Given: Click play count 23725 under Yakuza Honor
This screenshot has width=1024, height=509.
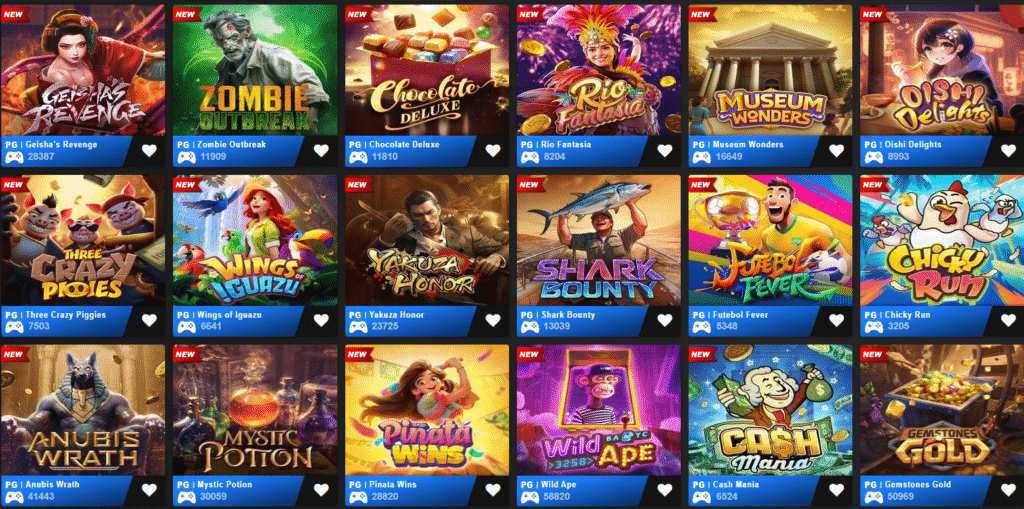Looking at the screenshot, I should 384,326.
